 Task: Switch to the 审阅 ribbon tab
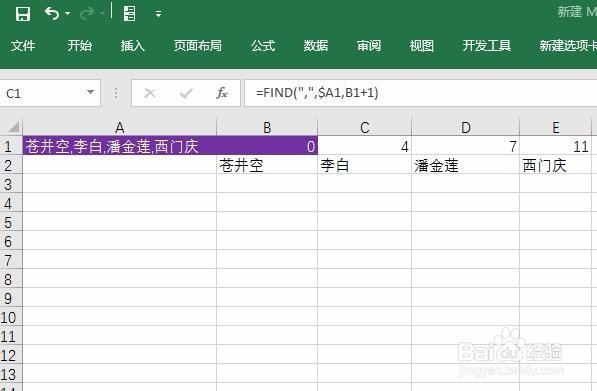pyautogui.click(x=369, y=46)
